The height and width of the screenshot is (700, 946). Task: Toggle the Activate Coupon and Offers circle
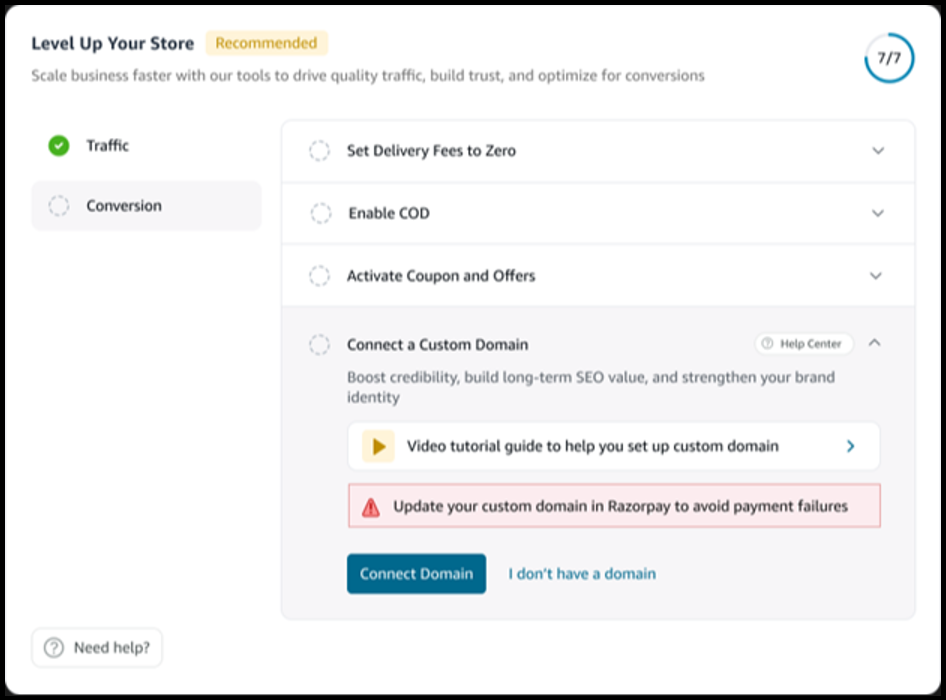[x=319, y=276]
